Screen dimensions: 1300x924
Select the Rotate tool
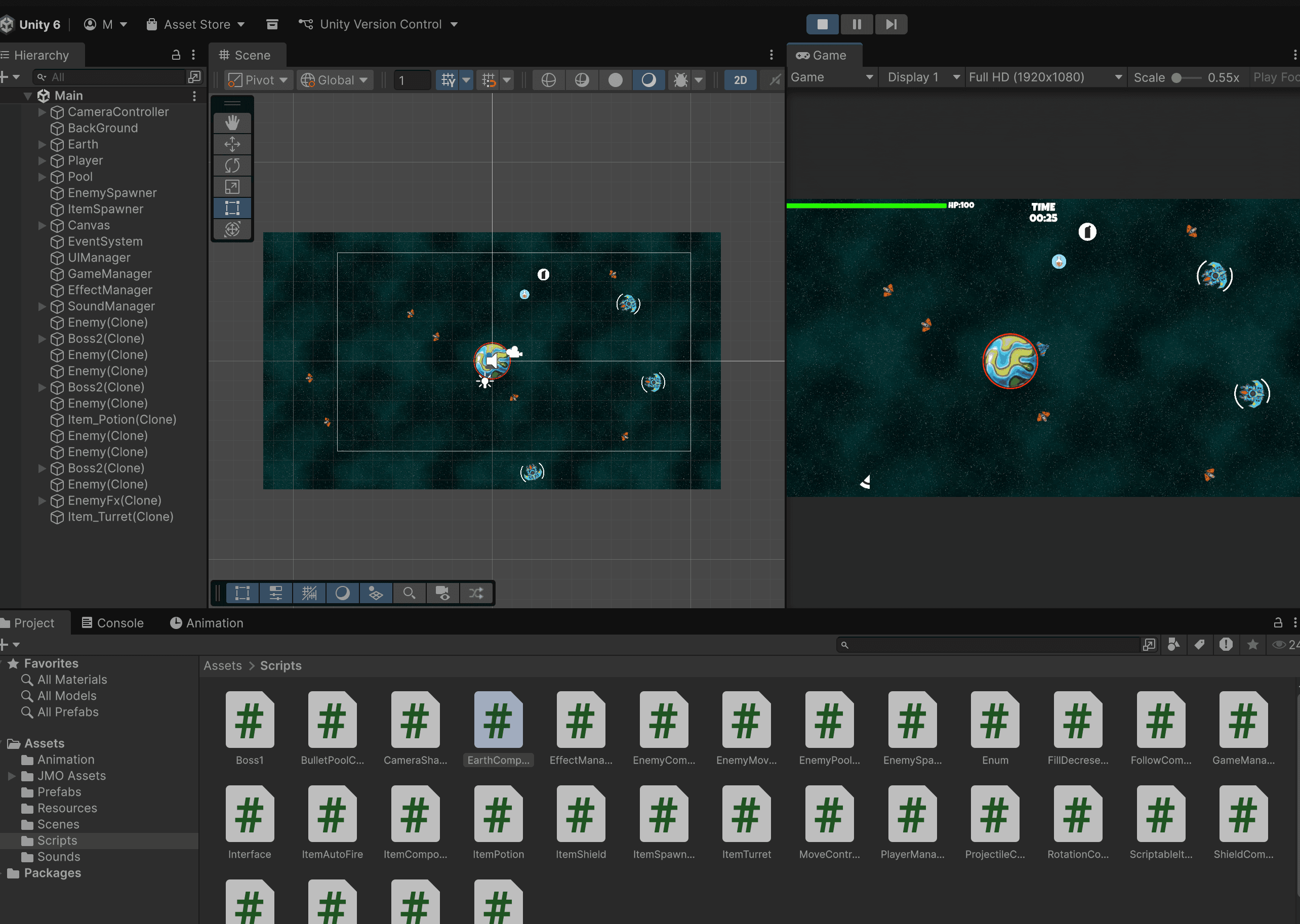click(x=232, y=165)
